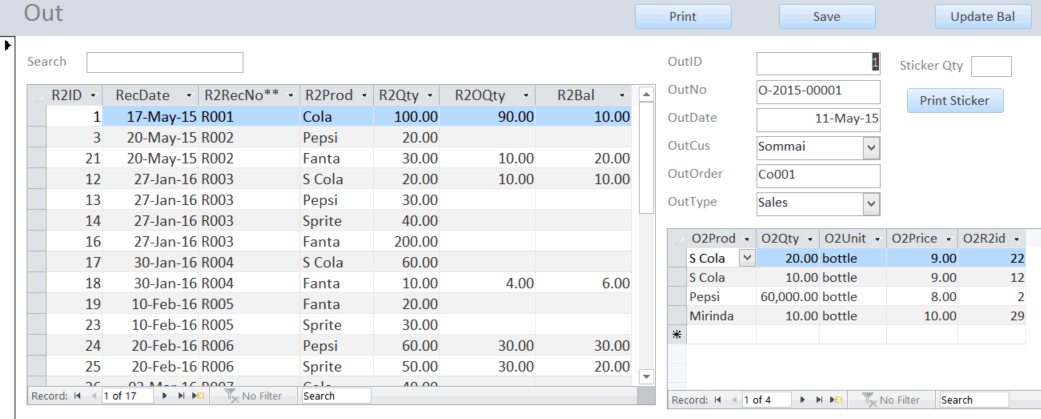Open the R2Prod column filter arrow
The height and width of the screenshot is (419, 1041).
361,95
